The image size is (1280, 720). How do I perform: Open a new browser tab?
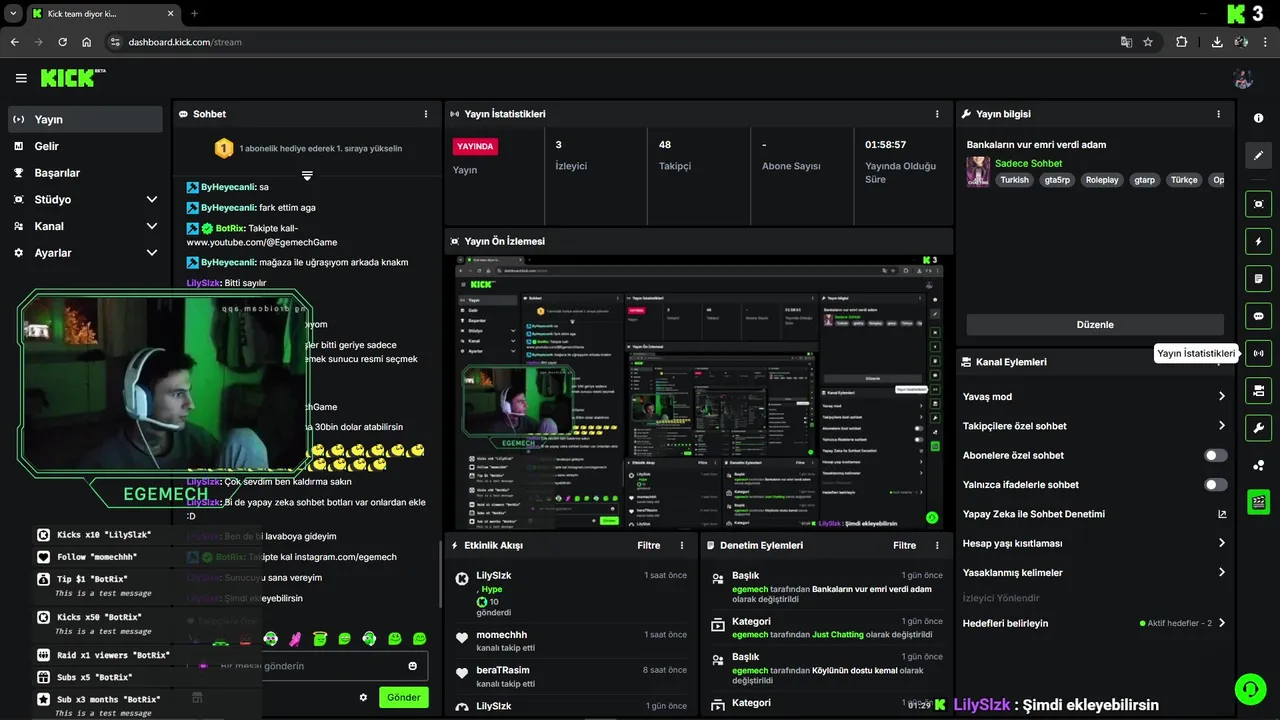(x=194, y=14)
